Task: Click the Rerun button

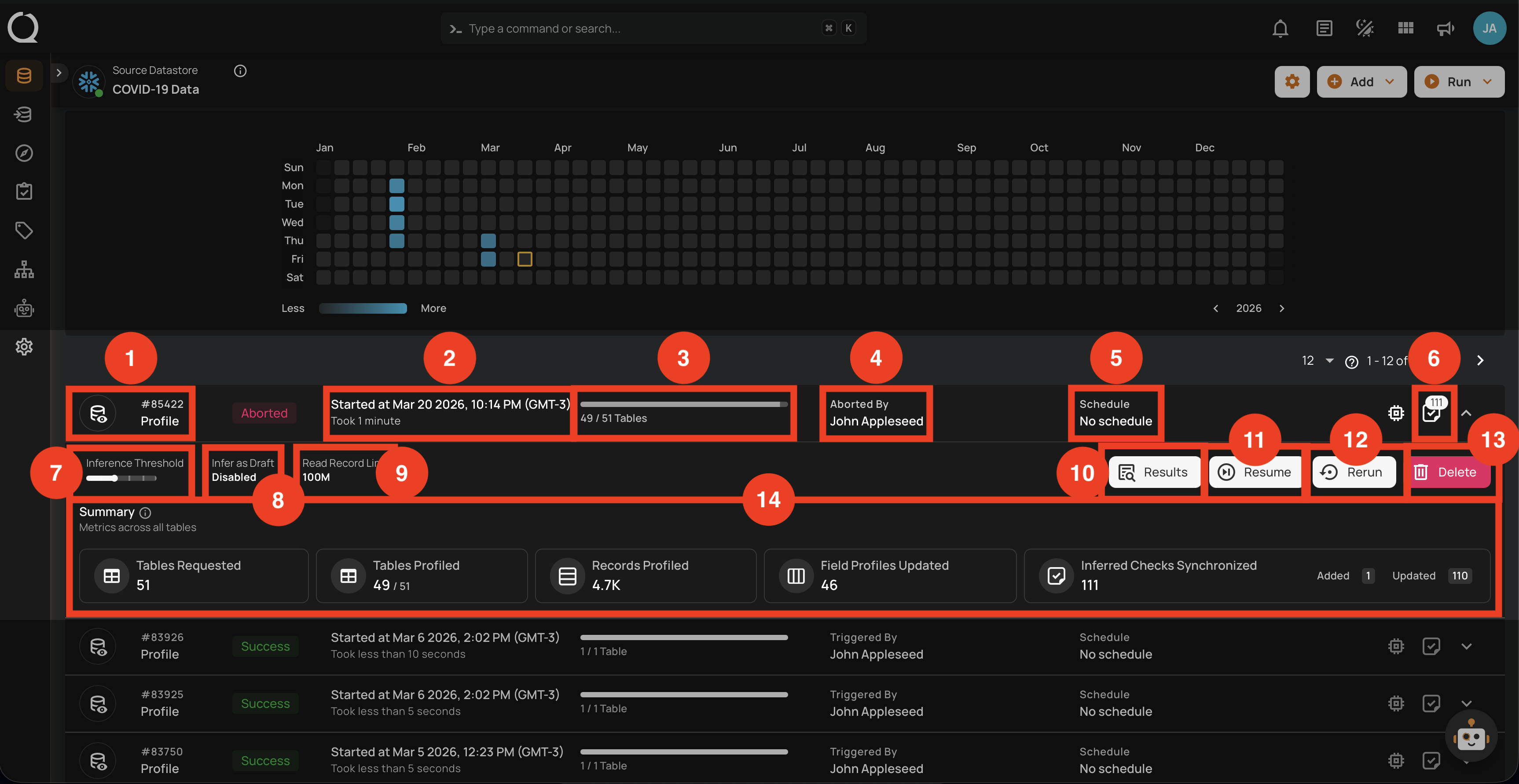Action: point(1354,472)
